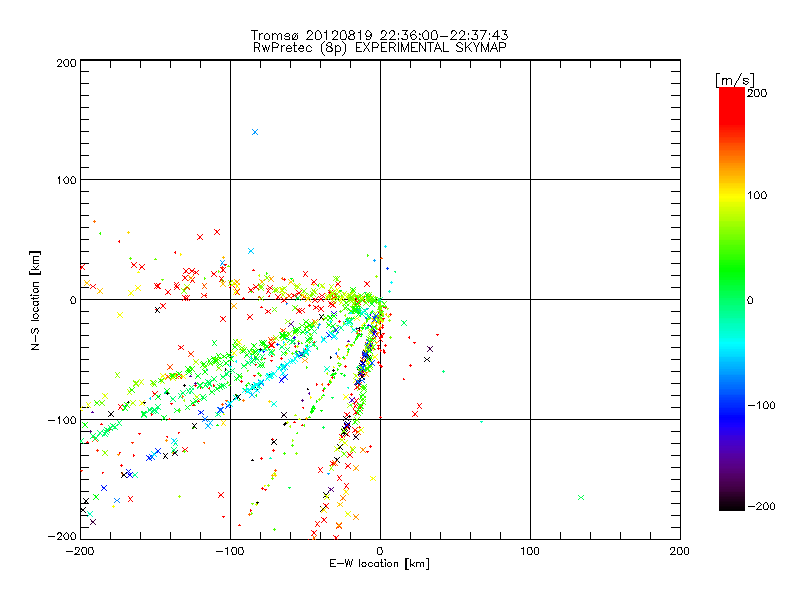Click the x-axis tick label '200'
Screen dimensions: 800x600
(x=680, y=551)
